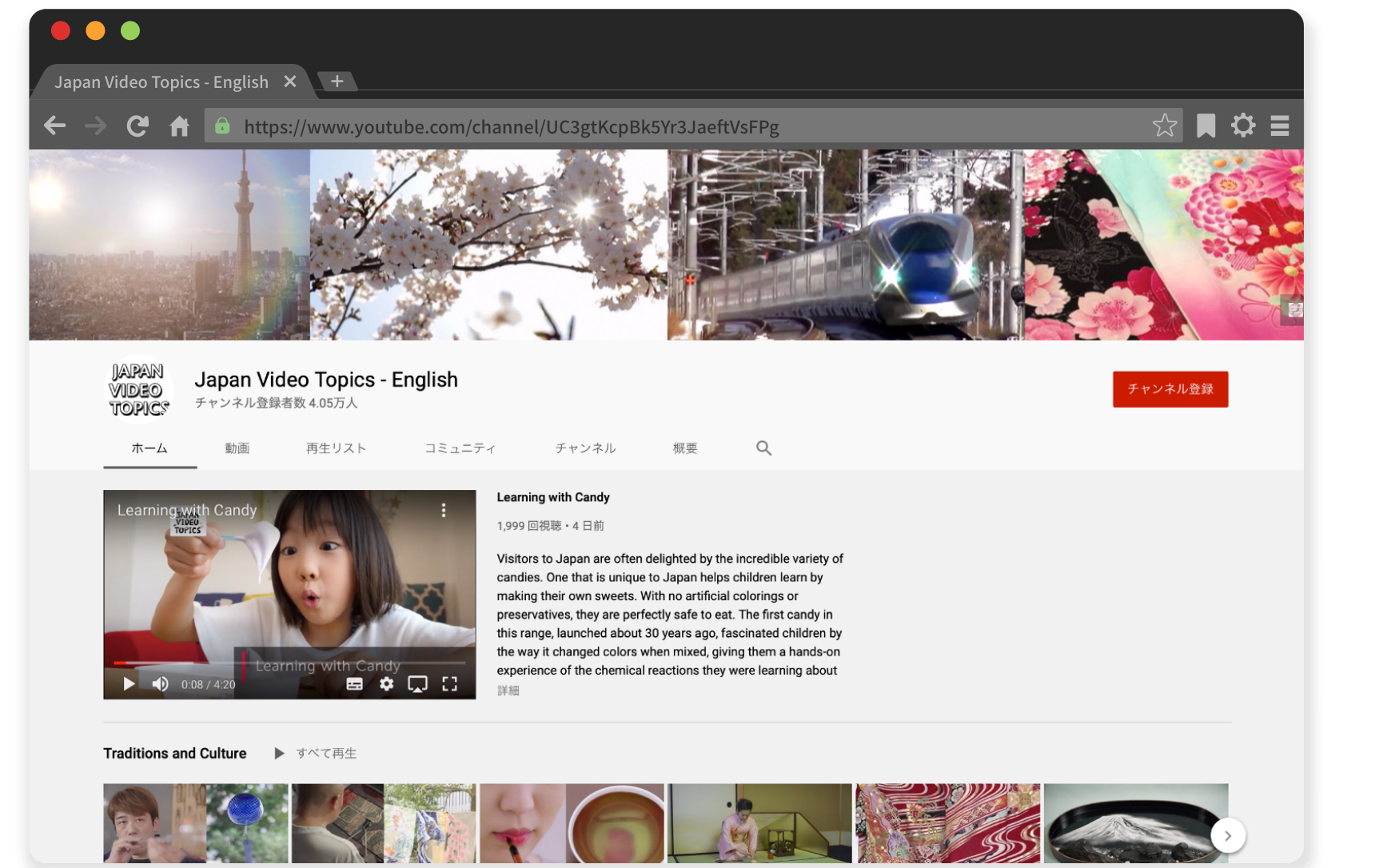The image size is (1379, 868).
Task: Open the チャンネル tab
Action: 586,448
